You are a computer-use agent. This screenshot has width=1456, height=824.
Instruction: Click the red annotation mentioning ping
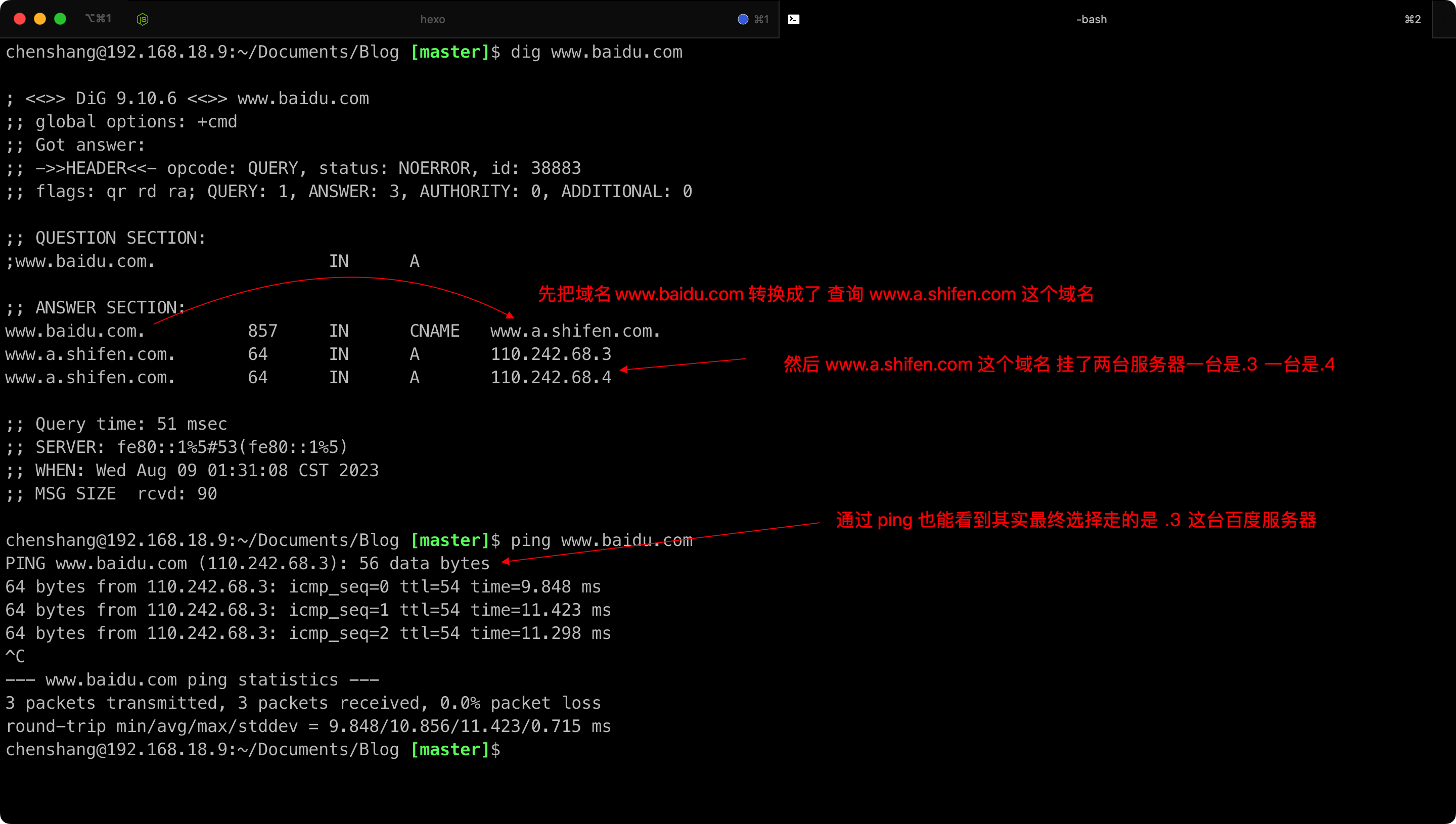click(1076, 520)
